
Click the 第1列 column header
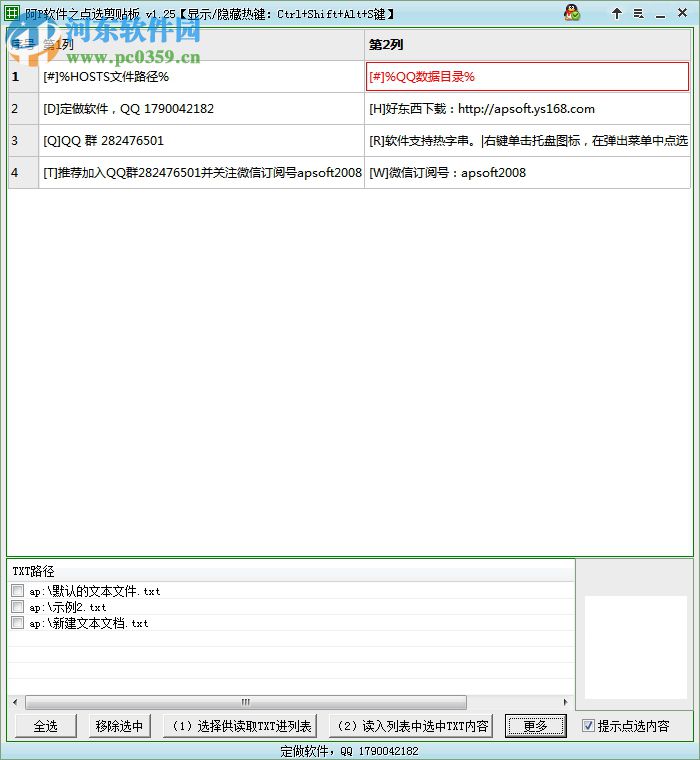(x=201, y=45)
